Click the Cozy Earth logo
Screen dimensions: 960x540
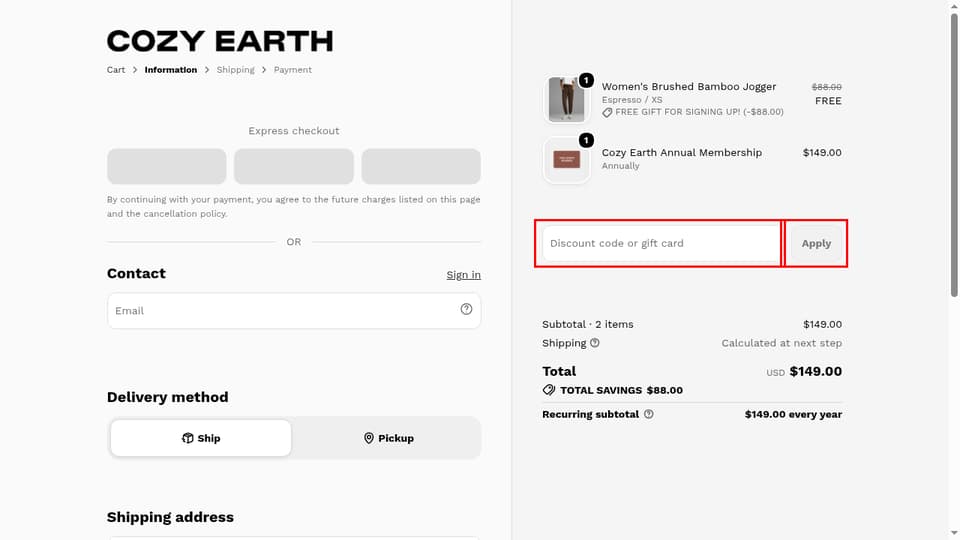220,42
